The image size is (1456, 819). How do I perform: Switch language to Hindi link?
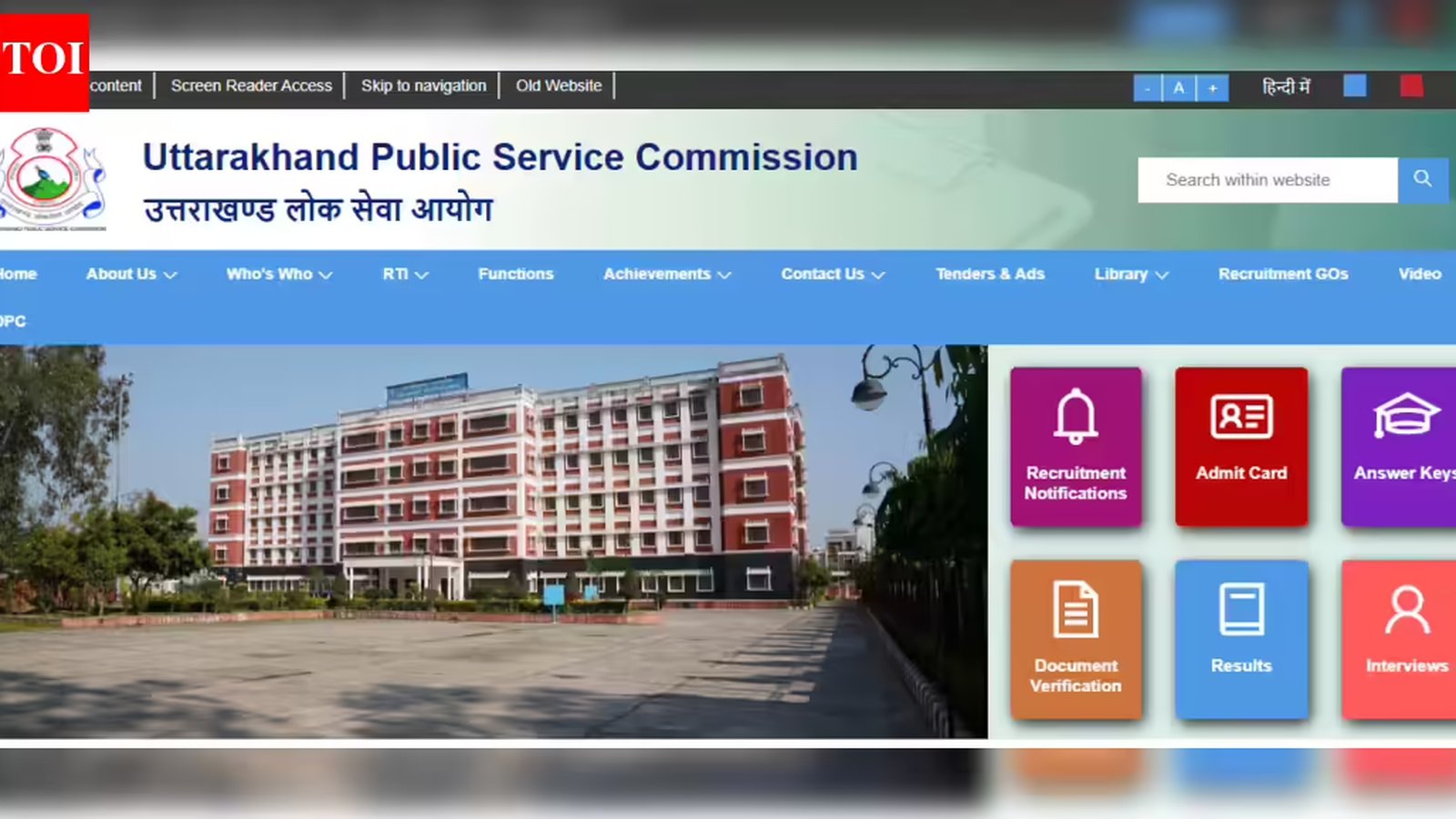pos(1286,86)
